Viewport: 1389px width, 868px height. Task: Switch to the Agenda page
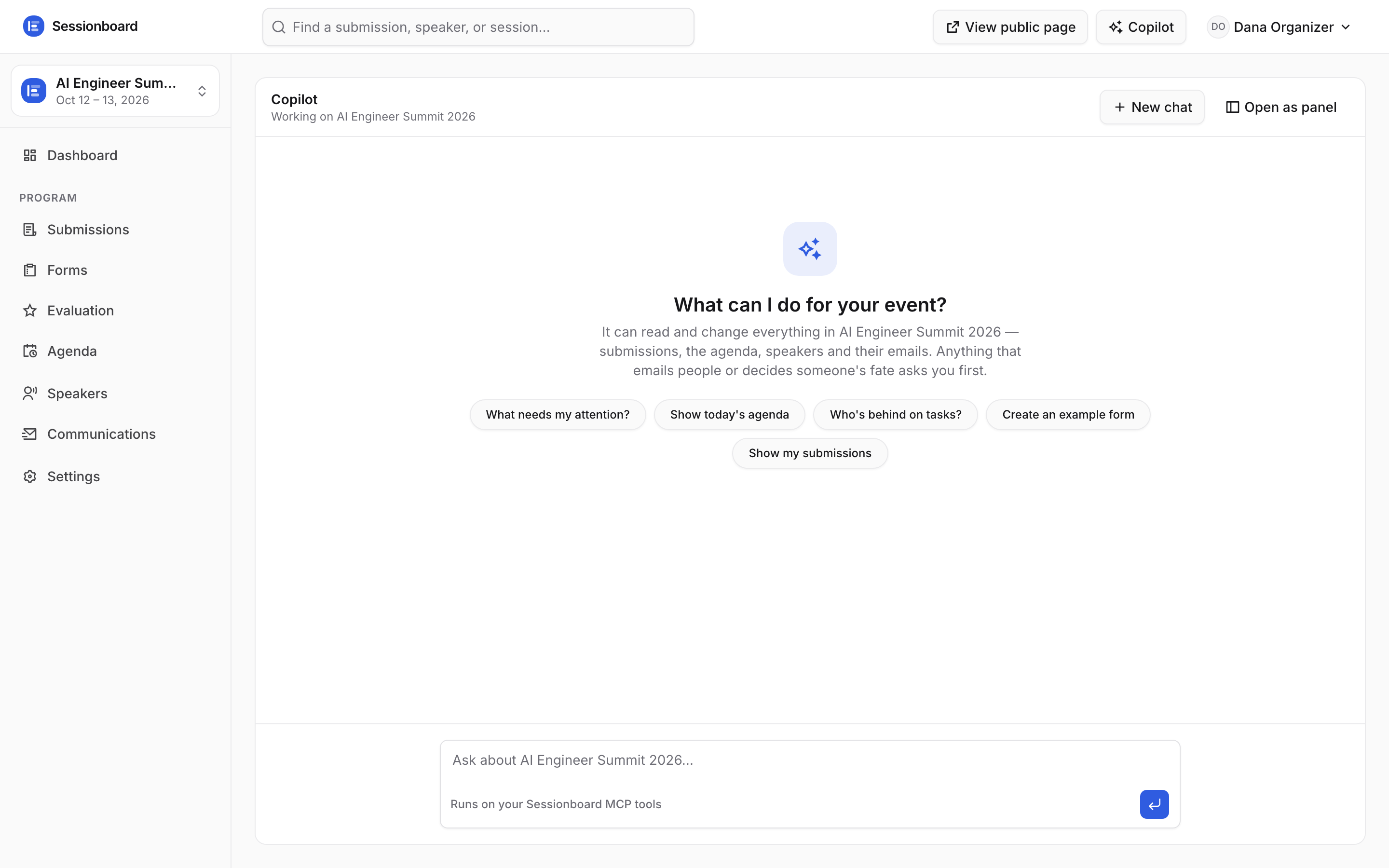point(115,352)
